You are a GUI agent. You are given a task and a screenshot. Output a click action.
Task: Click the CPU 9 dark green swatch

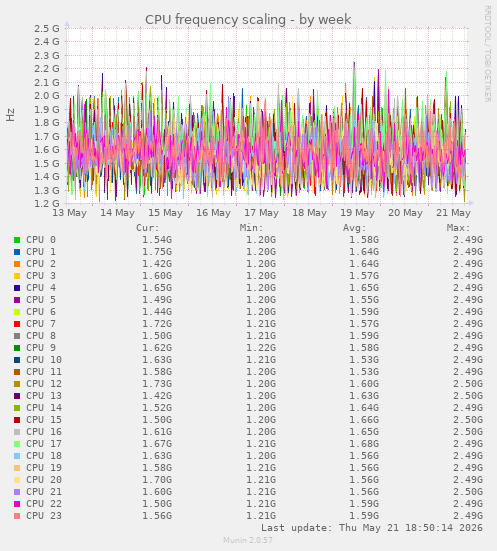17,348
